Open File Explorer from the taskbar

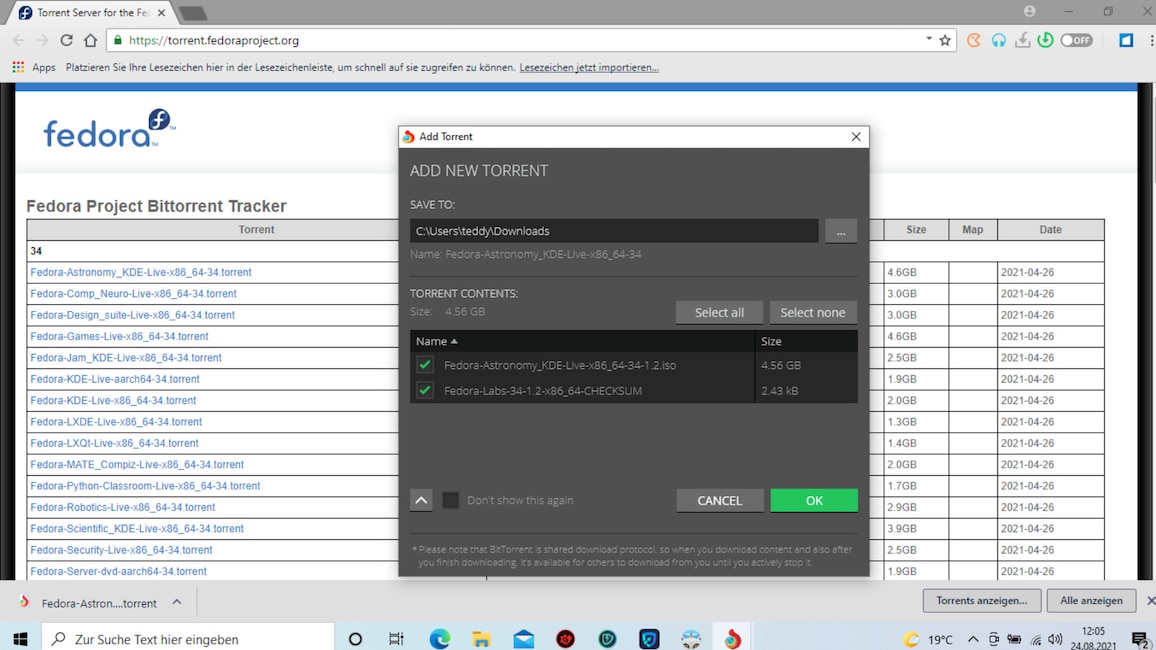pos(481,639)
